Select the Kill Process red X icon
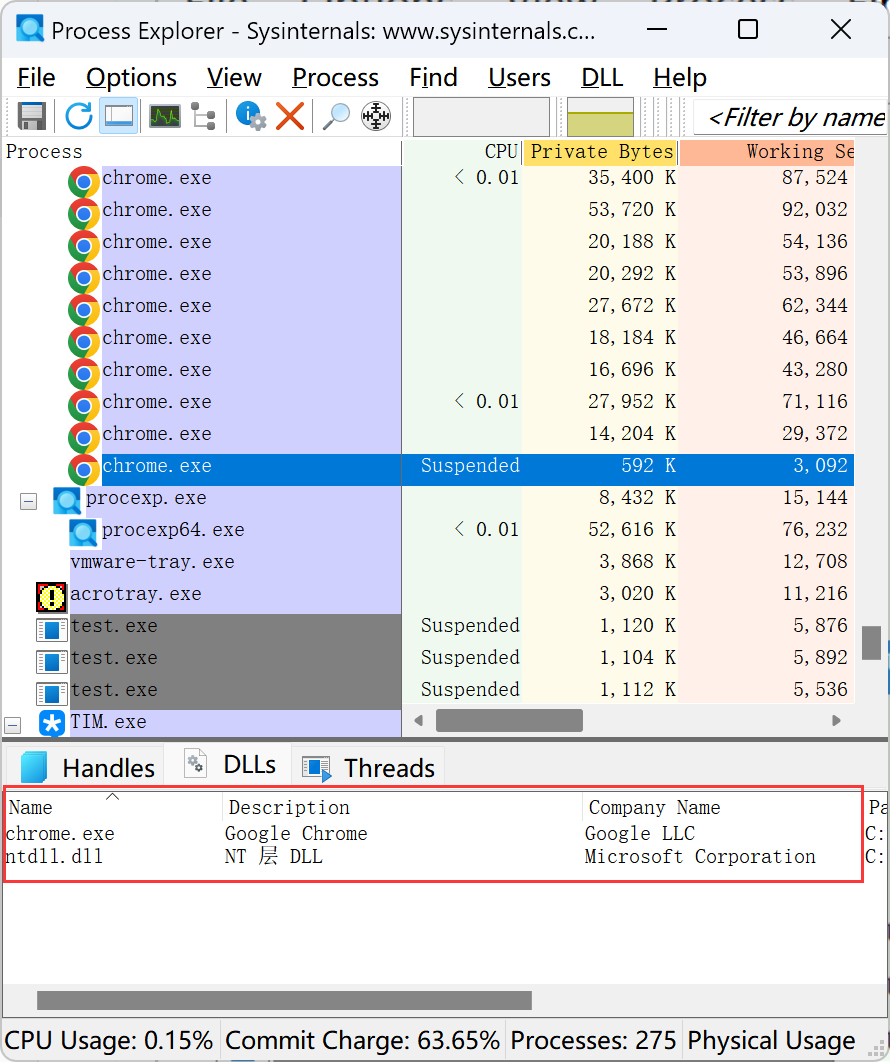Image resolution: width=890 pixels, height=1062 pixels. (290, 116)
